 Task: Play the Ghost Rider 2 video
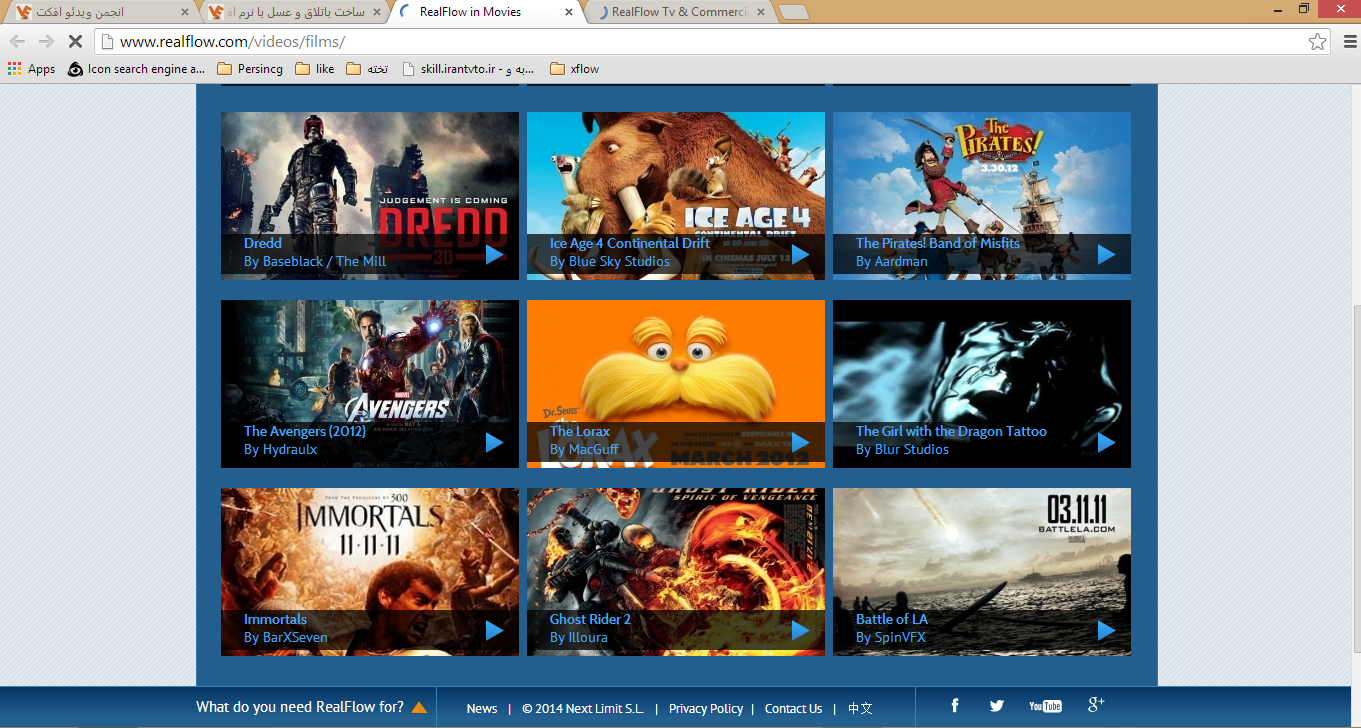800,630
